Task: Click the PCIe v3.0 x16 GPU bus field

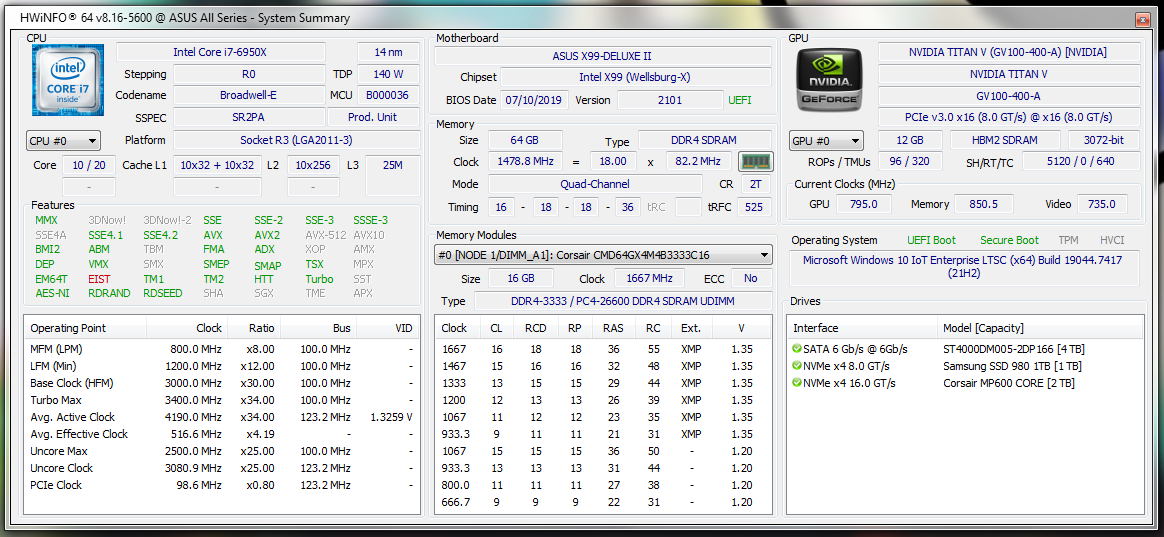Action: point(1009,117)
